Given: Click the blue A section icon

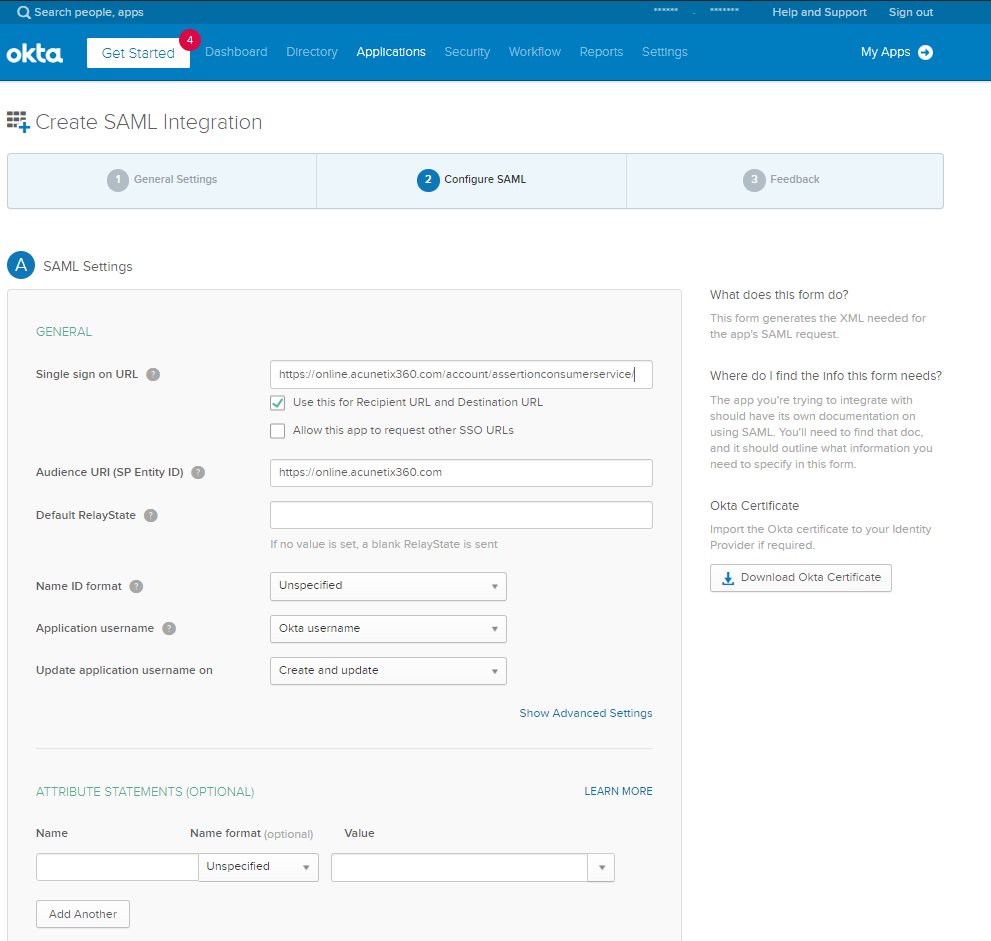Looking at the screenshot, I should 21,265.
